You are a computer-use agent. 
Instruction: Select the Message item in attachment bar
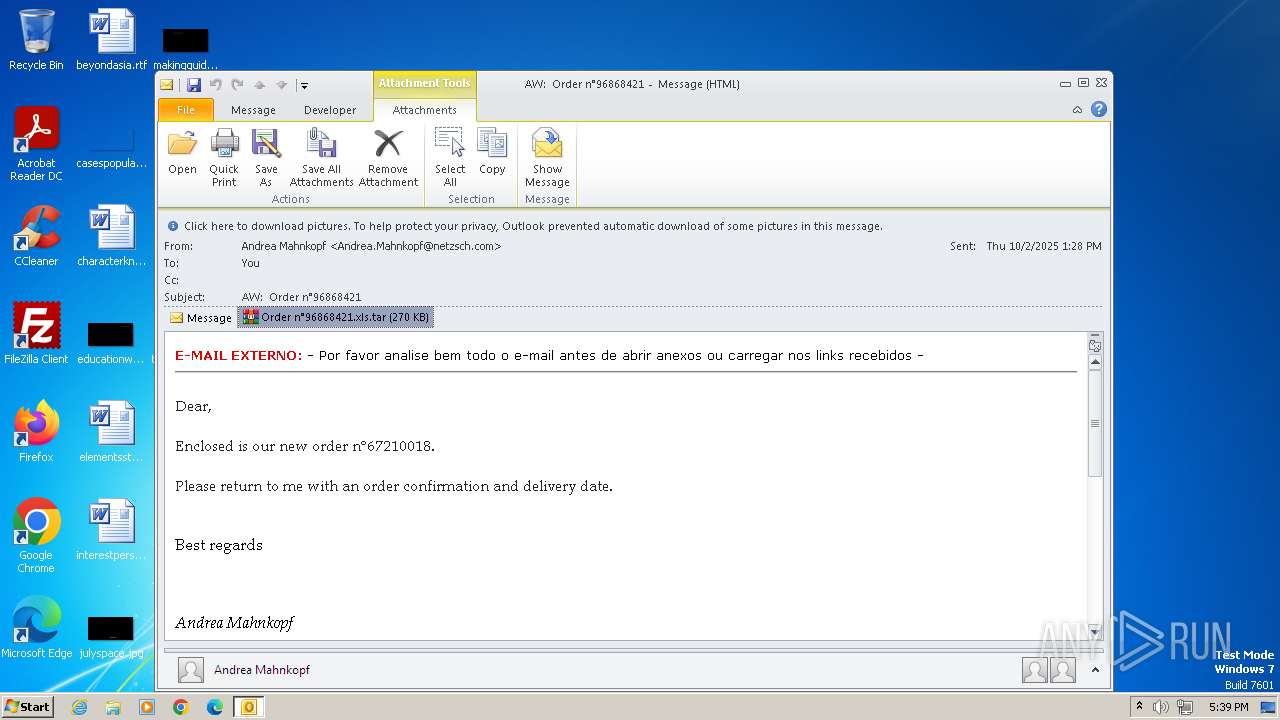(x=201, y=317)
